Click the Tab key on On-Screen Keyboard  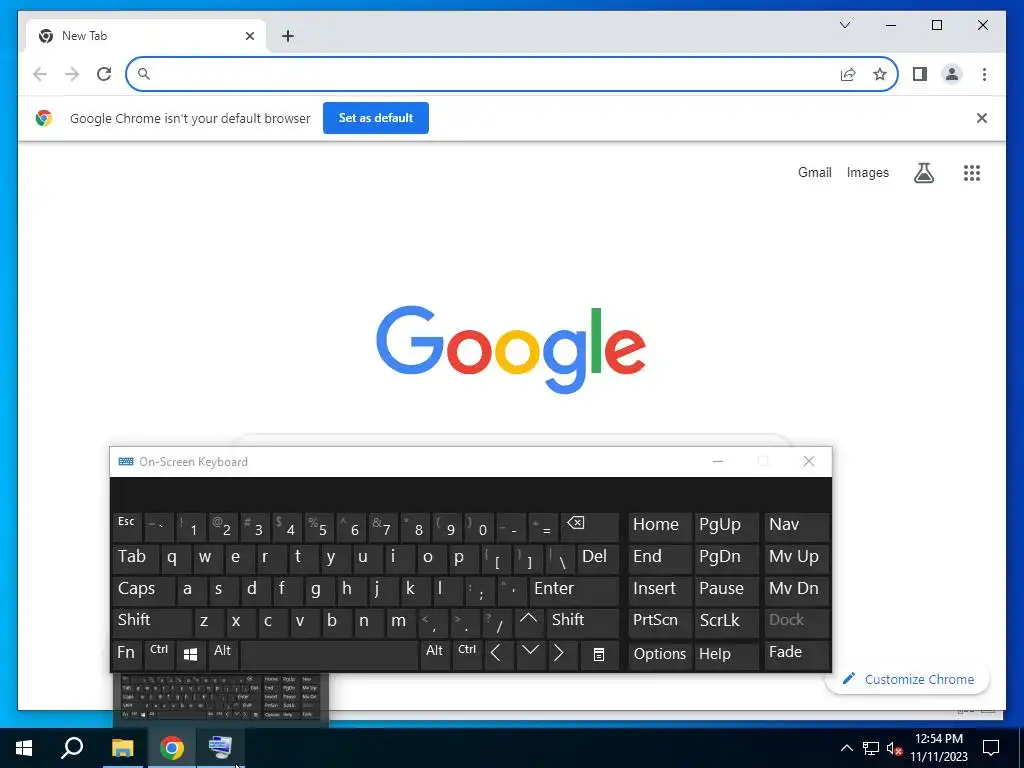(135, 558)
